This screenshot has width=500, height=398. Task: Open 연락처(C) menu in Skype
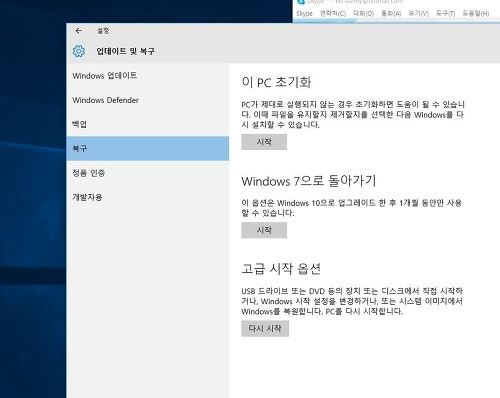(333, 14)
